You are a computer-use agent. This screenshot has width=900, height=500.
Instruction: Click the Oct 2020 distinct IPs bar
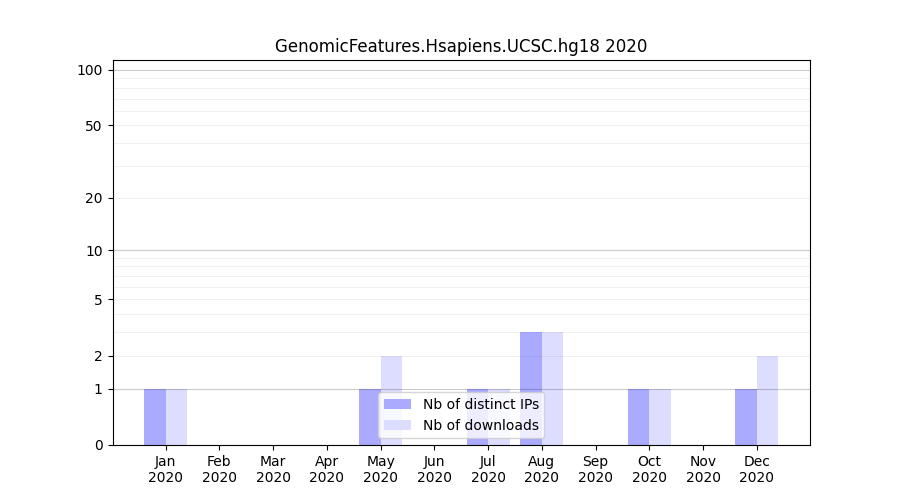638,417
